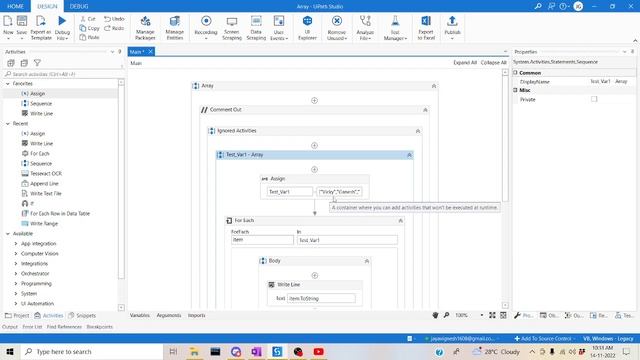Add activity with plus icon above Comment Out

pos(314,100)
